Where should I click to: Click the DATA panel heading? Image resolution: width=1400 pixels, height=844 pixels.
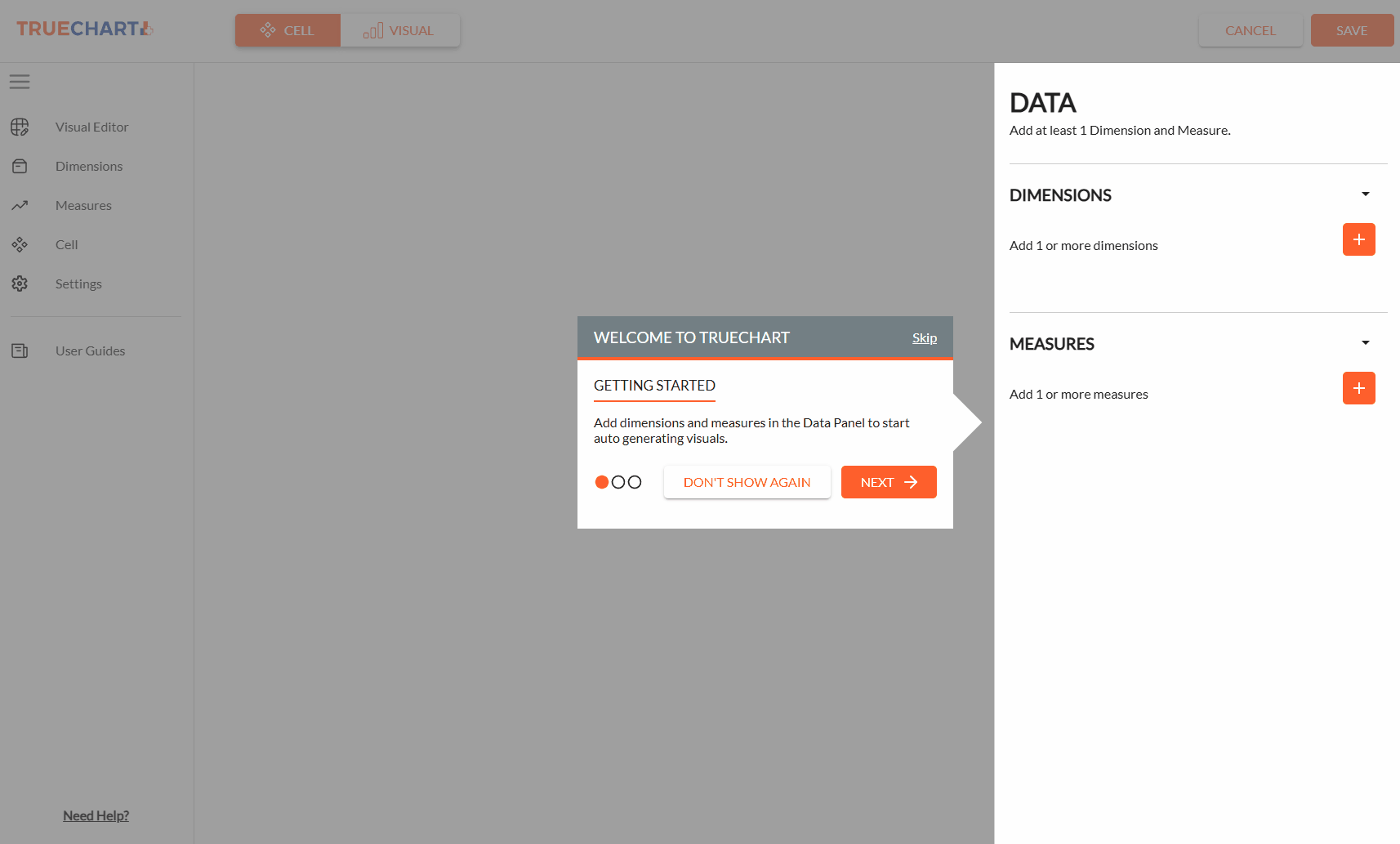(1042, 103)
